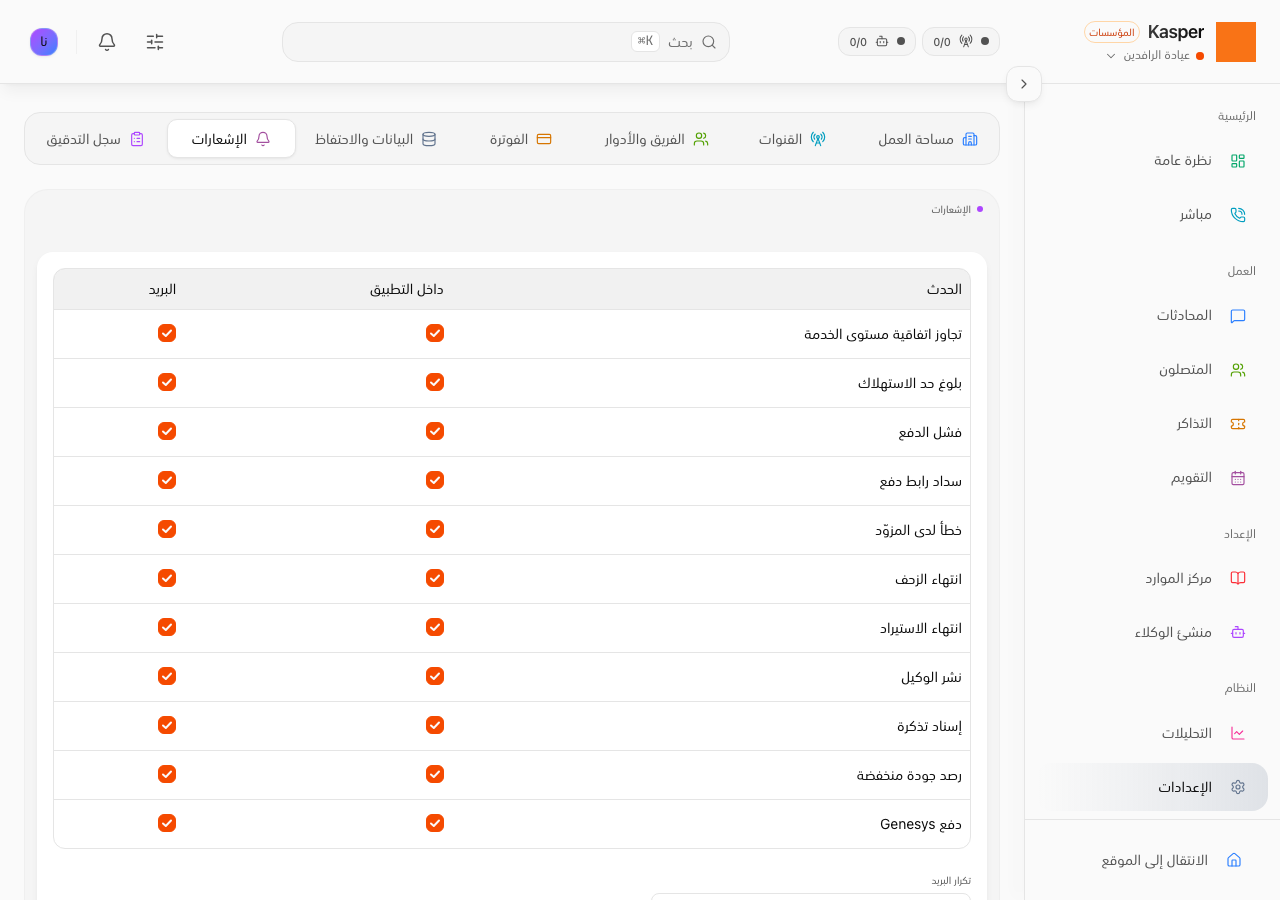Click the الفوترة credit card icon

(544, 139)
